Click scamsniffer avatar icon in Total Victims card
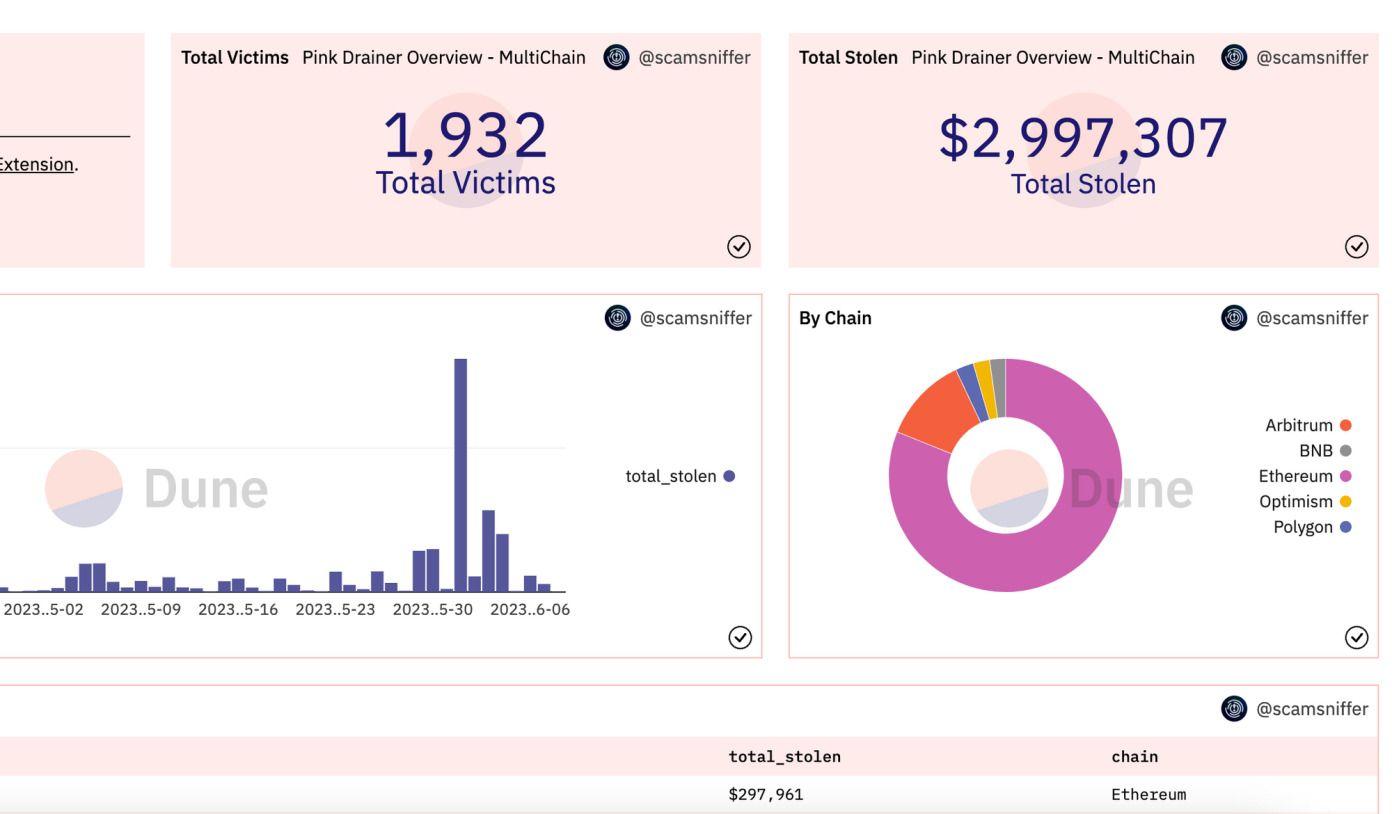 click(616, 58)
